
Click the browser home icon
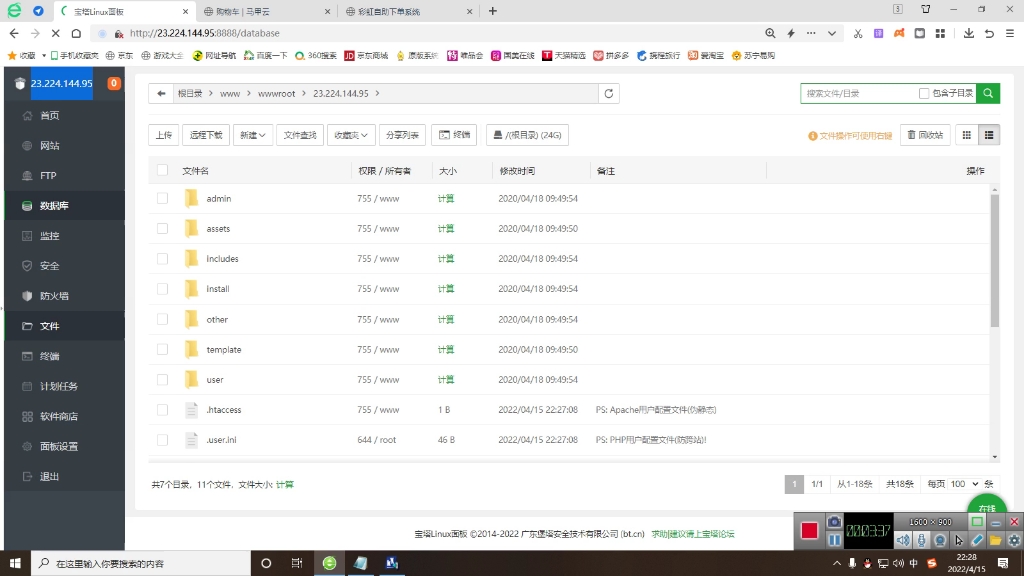pyautogui.click(x=76, y=33)
